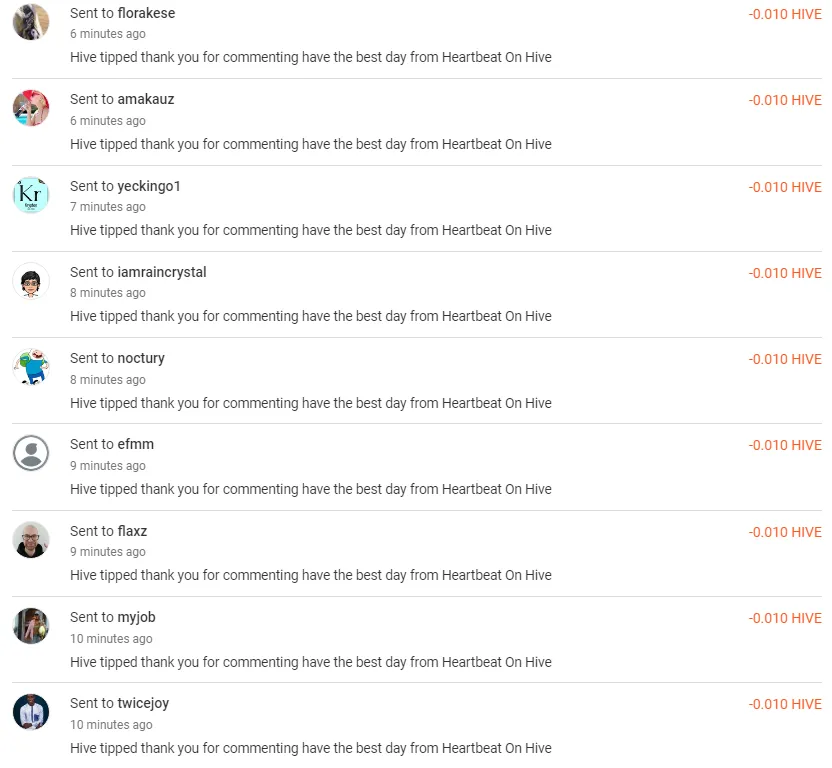Open the efmm account link
This screenshot has height=768, width=832.
point(136,444)
